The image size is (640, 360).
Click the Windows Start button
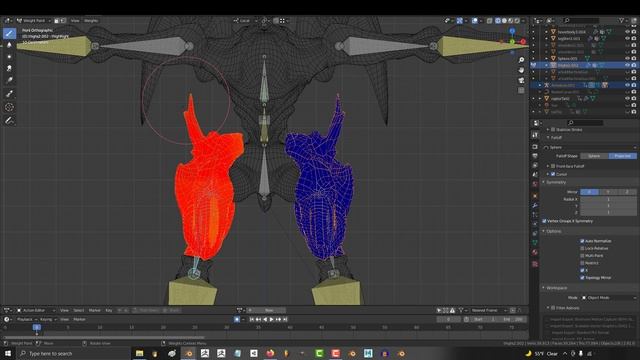pos(7,353)
